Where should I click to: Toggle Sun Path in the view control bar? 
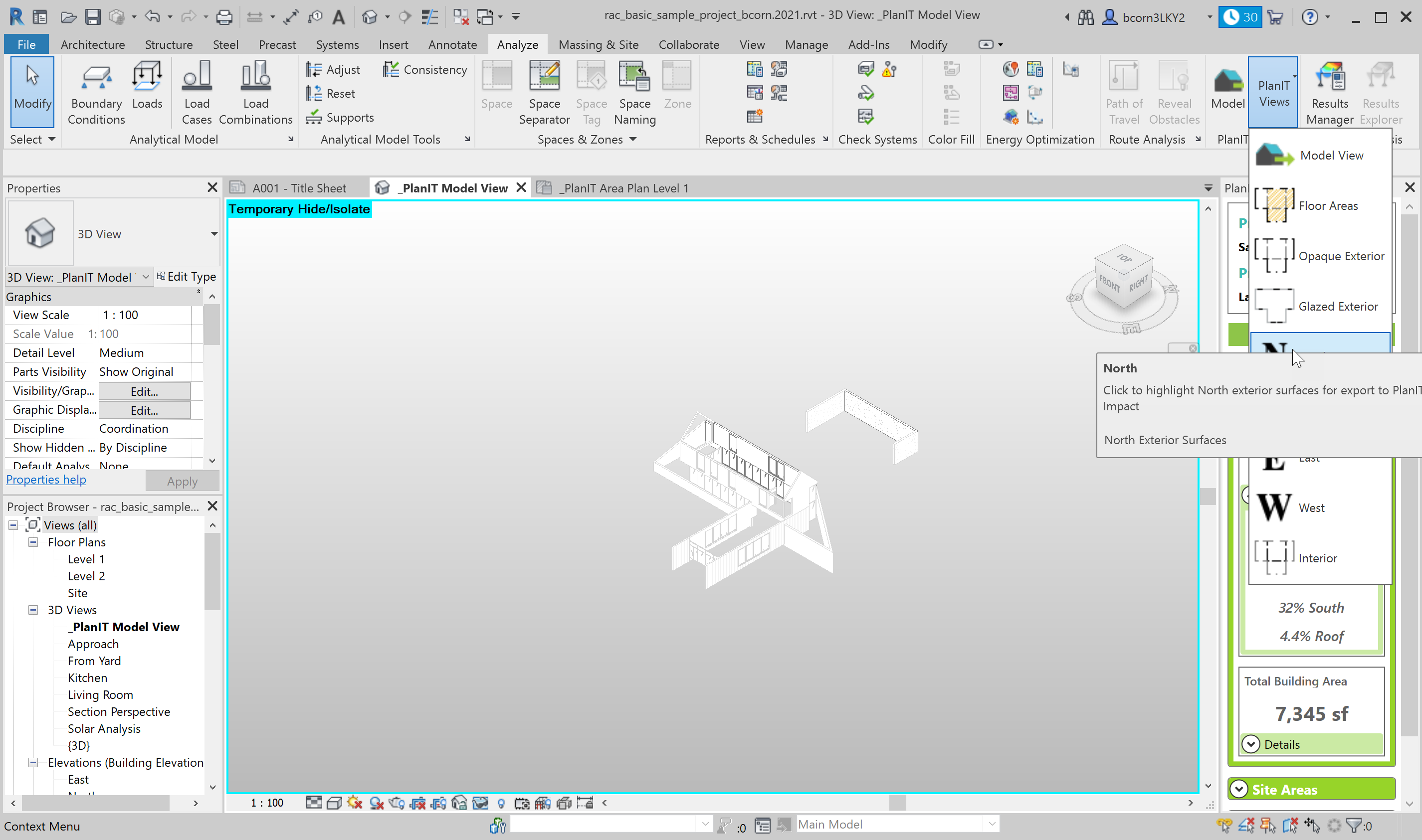tap(355, 803)
